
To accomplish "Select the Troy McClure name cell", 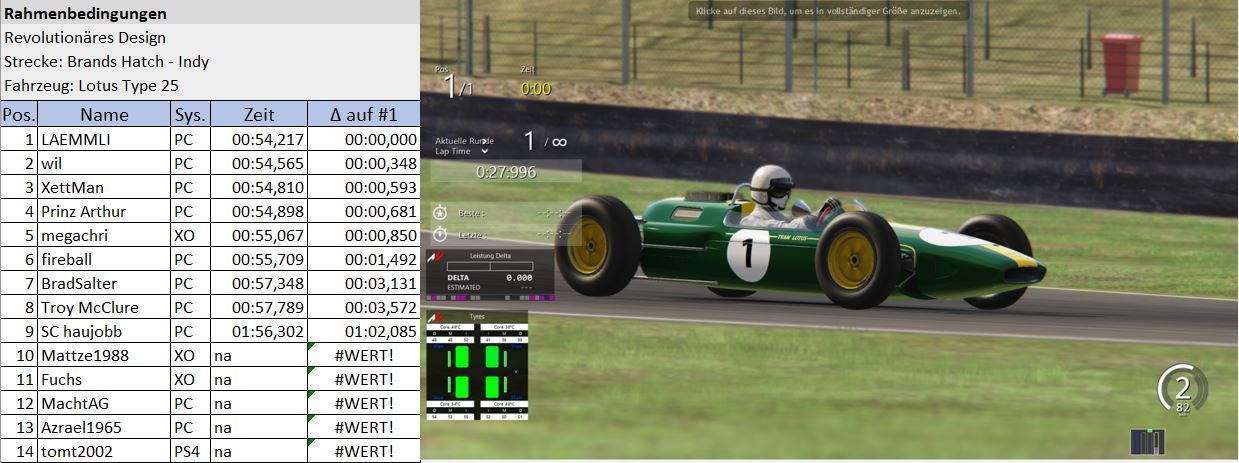I will point(104,307).
